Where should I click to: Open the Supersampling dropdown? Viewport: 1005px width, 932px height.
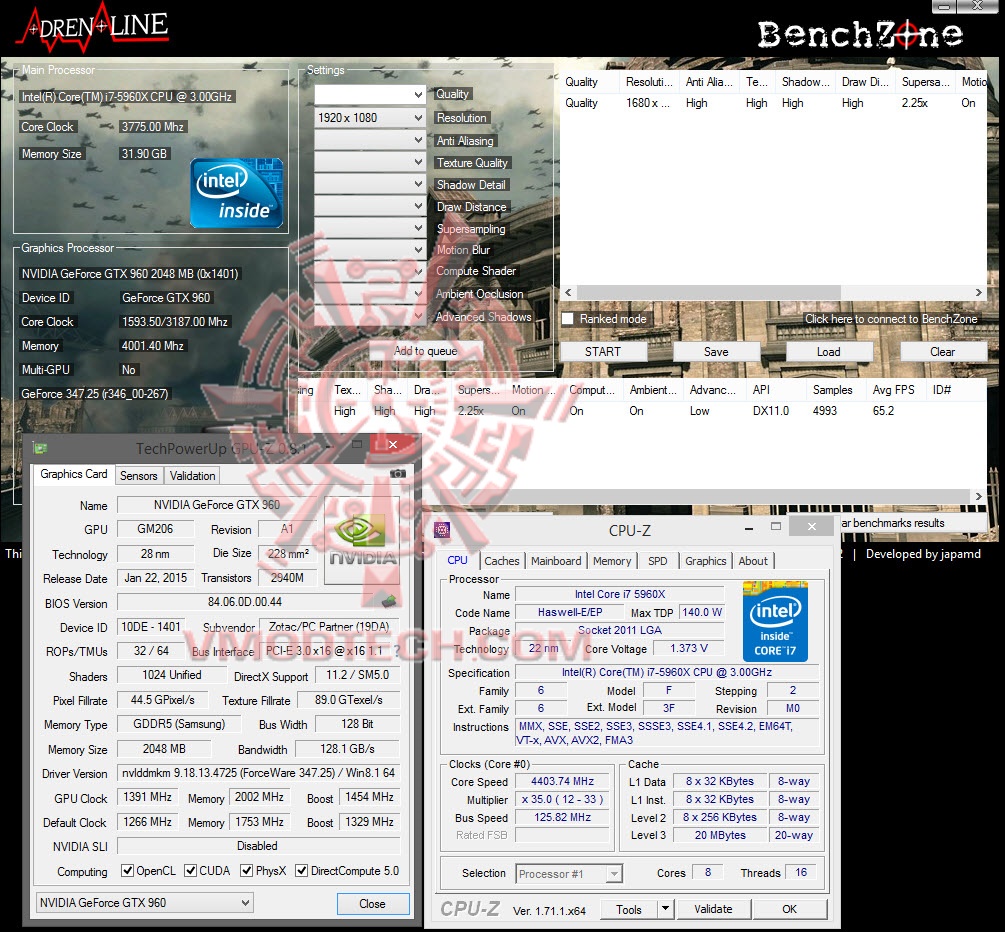tap(370, 228)
